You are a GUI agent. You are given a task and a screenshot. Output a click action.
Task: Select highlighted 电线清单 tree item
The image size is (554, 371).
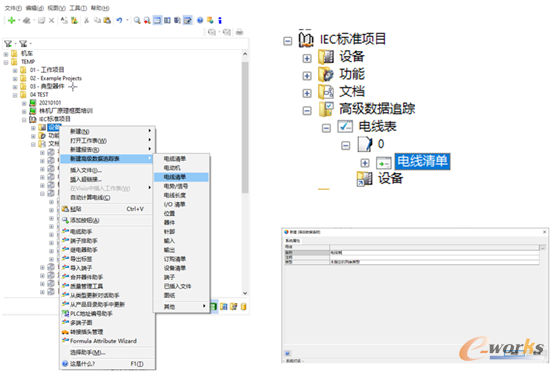[422, 161]
